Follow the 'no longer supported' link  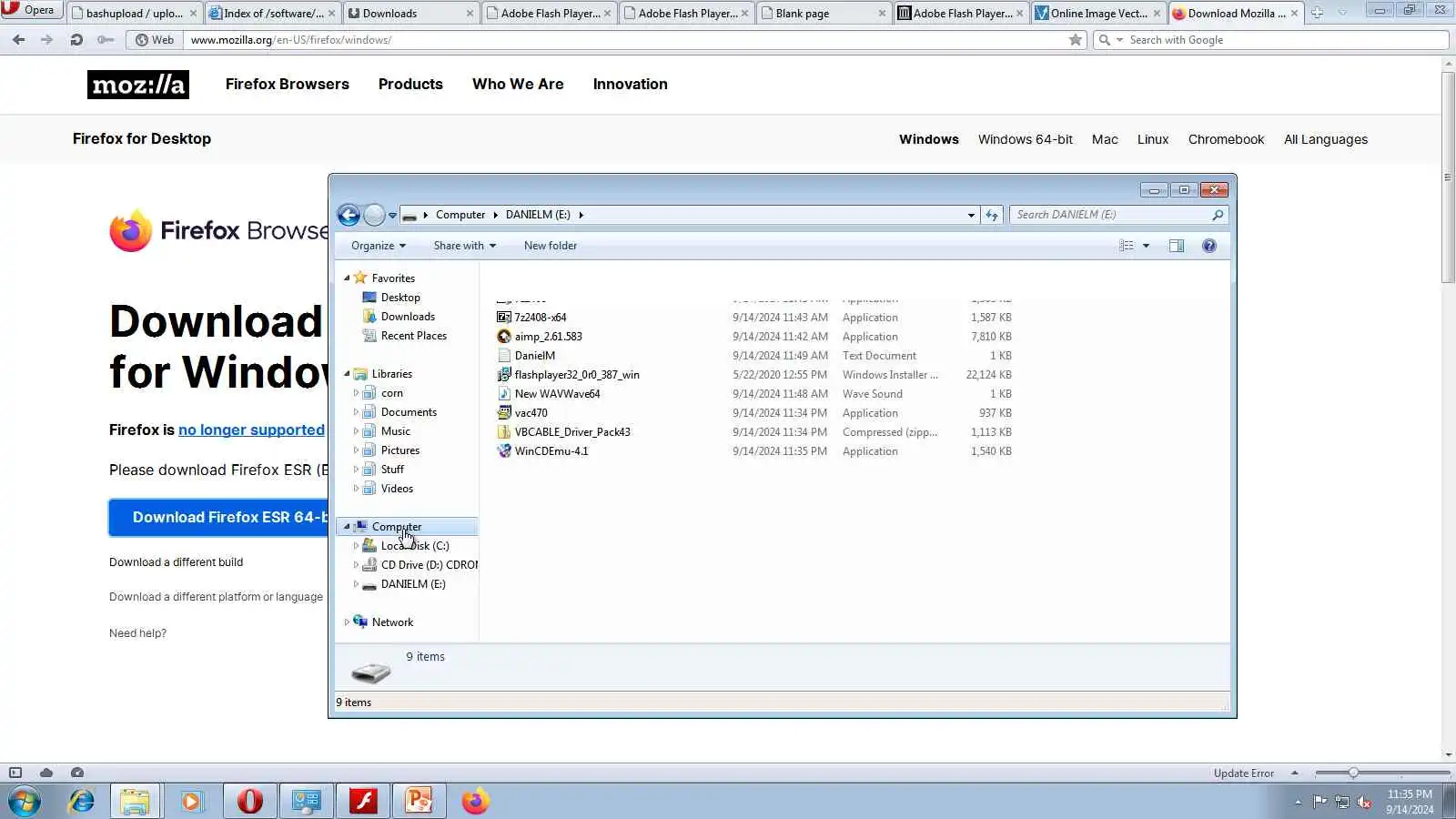[251, 430]
